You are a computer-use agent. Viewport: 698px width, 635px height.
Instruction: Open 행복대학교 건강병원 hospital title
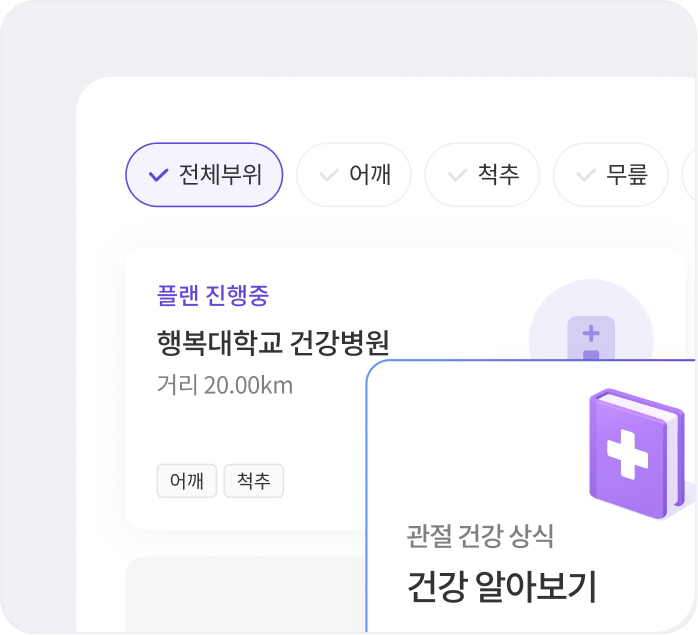[273, 343]
